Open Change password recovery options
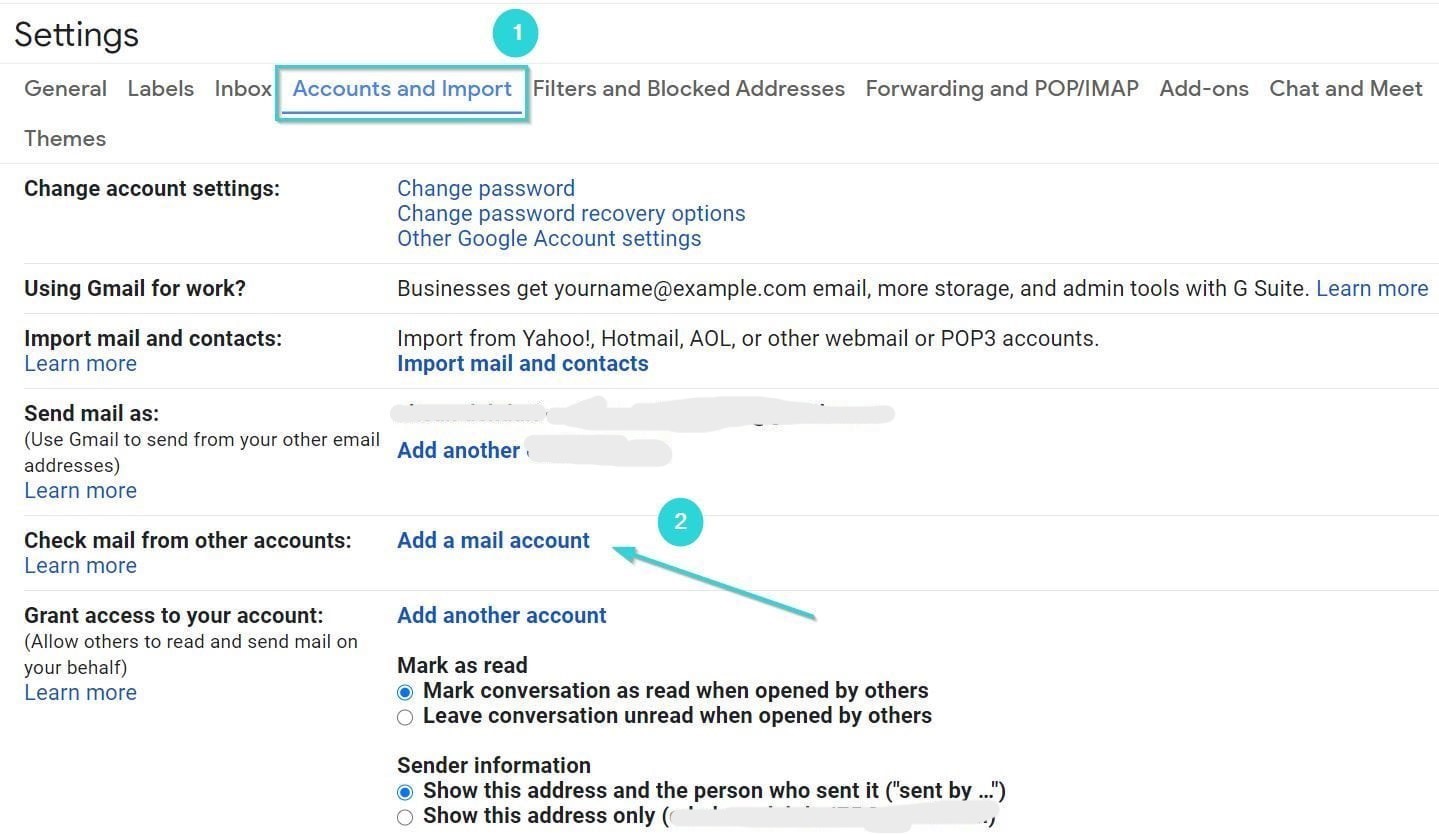Image resolution: width=1439 pixels, height=834 pixels. tap(571, 214)
